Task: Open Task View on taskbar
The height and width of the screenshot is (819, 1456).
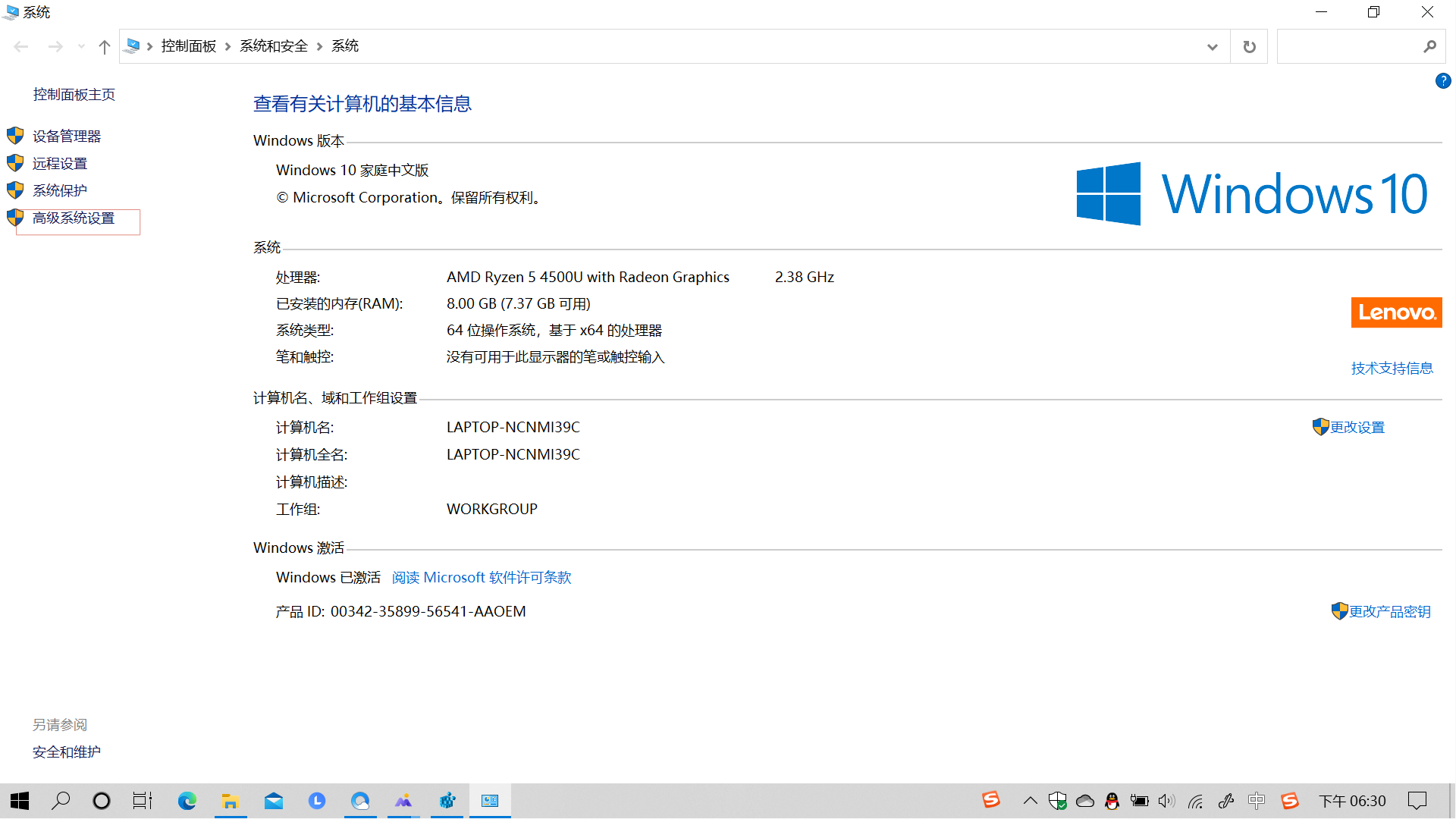Action: [143, 801]
